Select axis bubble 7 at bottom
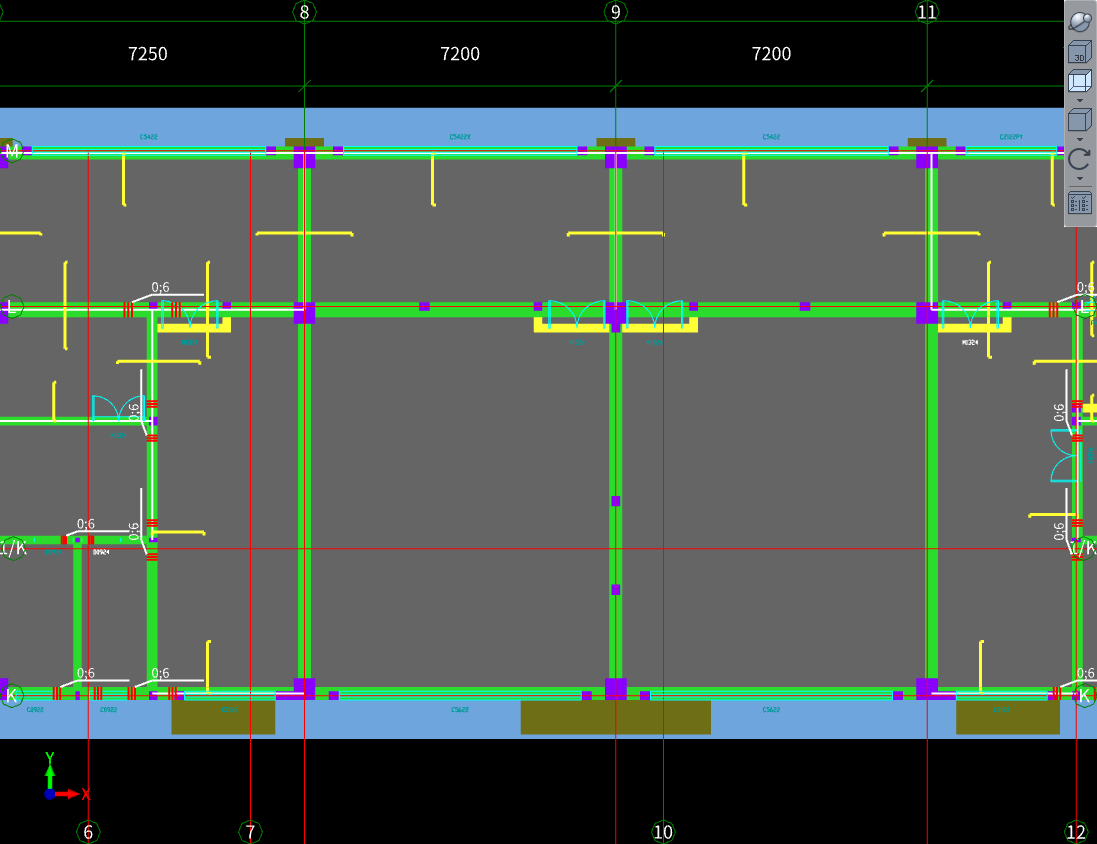The image size is (1097, 844). [x=250, y=832]
